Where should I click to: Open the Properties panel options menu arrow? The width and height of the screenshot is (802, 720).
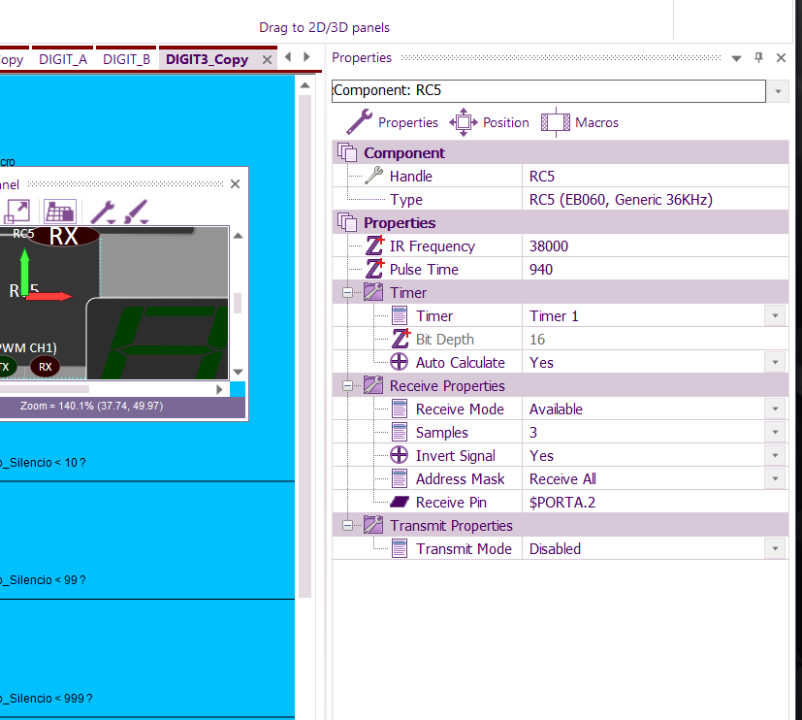coord(737,58)
